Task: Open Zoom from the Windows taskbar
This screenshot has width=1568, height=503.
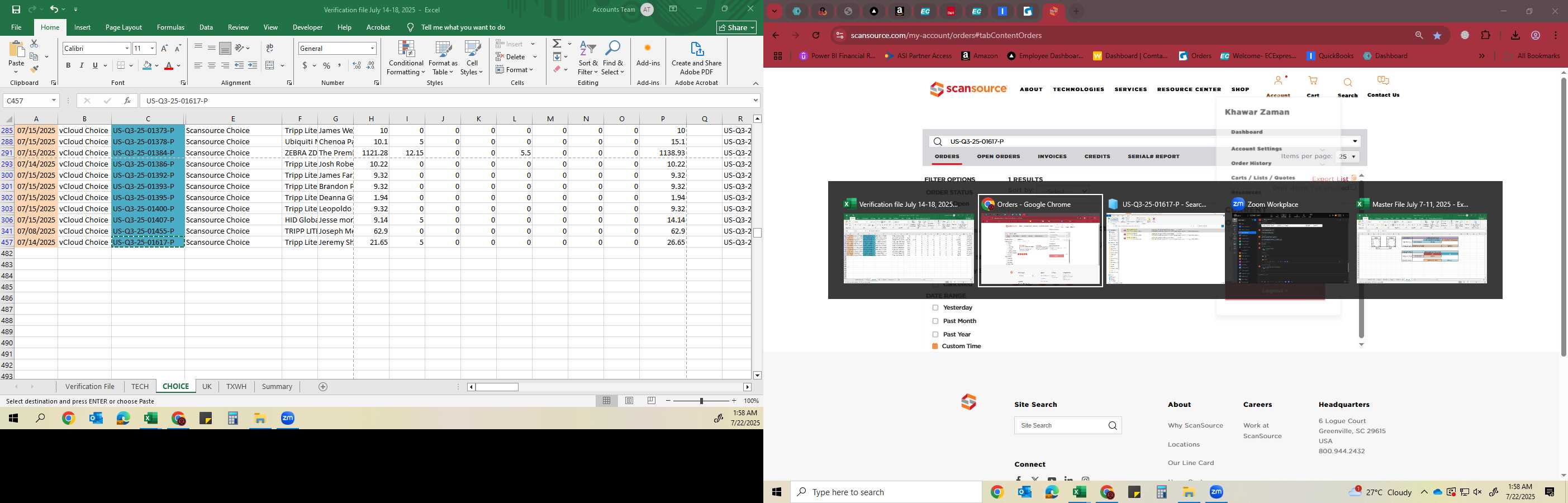Action: click(1216, 492)
